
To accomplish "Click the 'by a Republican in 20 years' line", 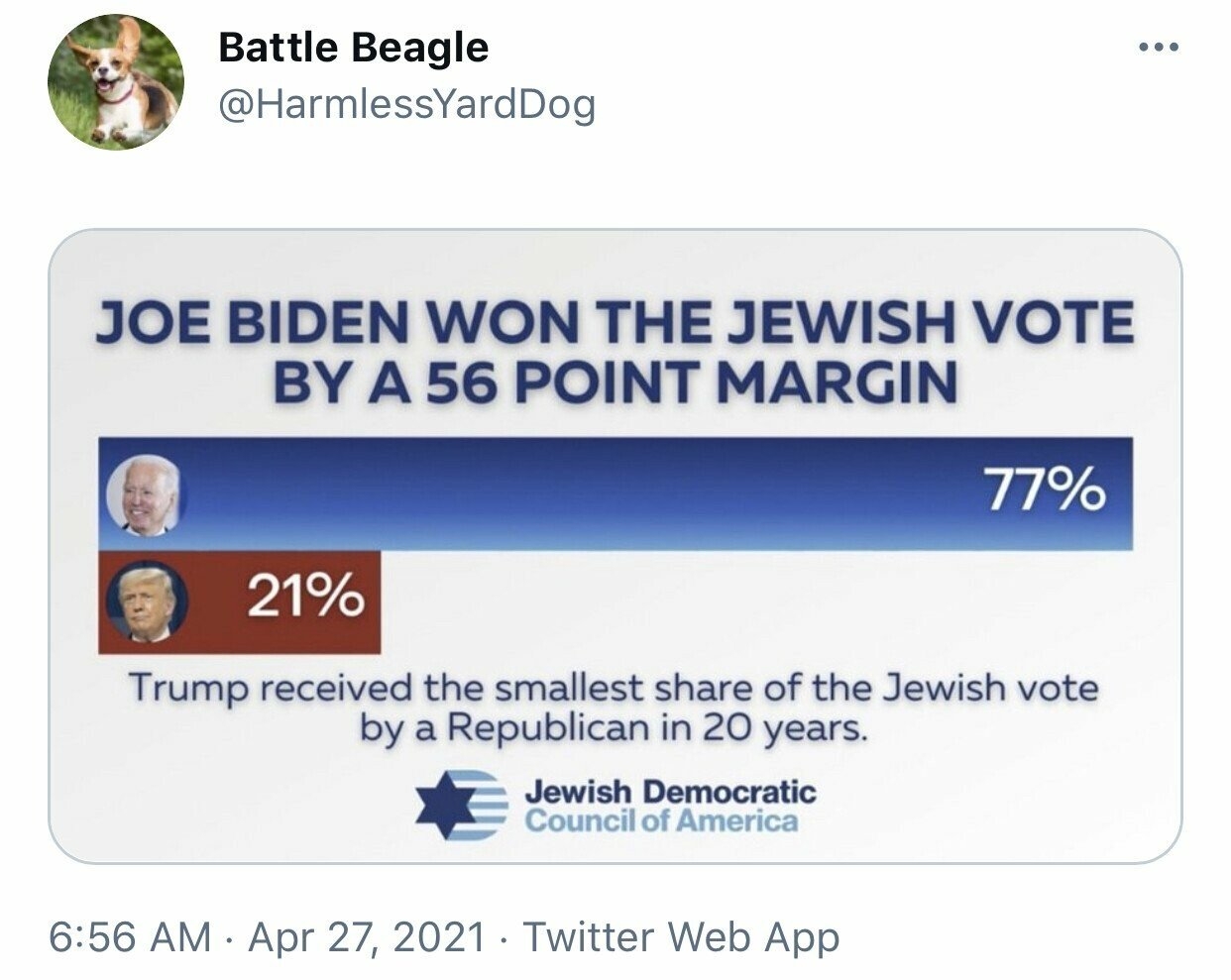I will 615,729.
